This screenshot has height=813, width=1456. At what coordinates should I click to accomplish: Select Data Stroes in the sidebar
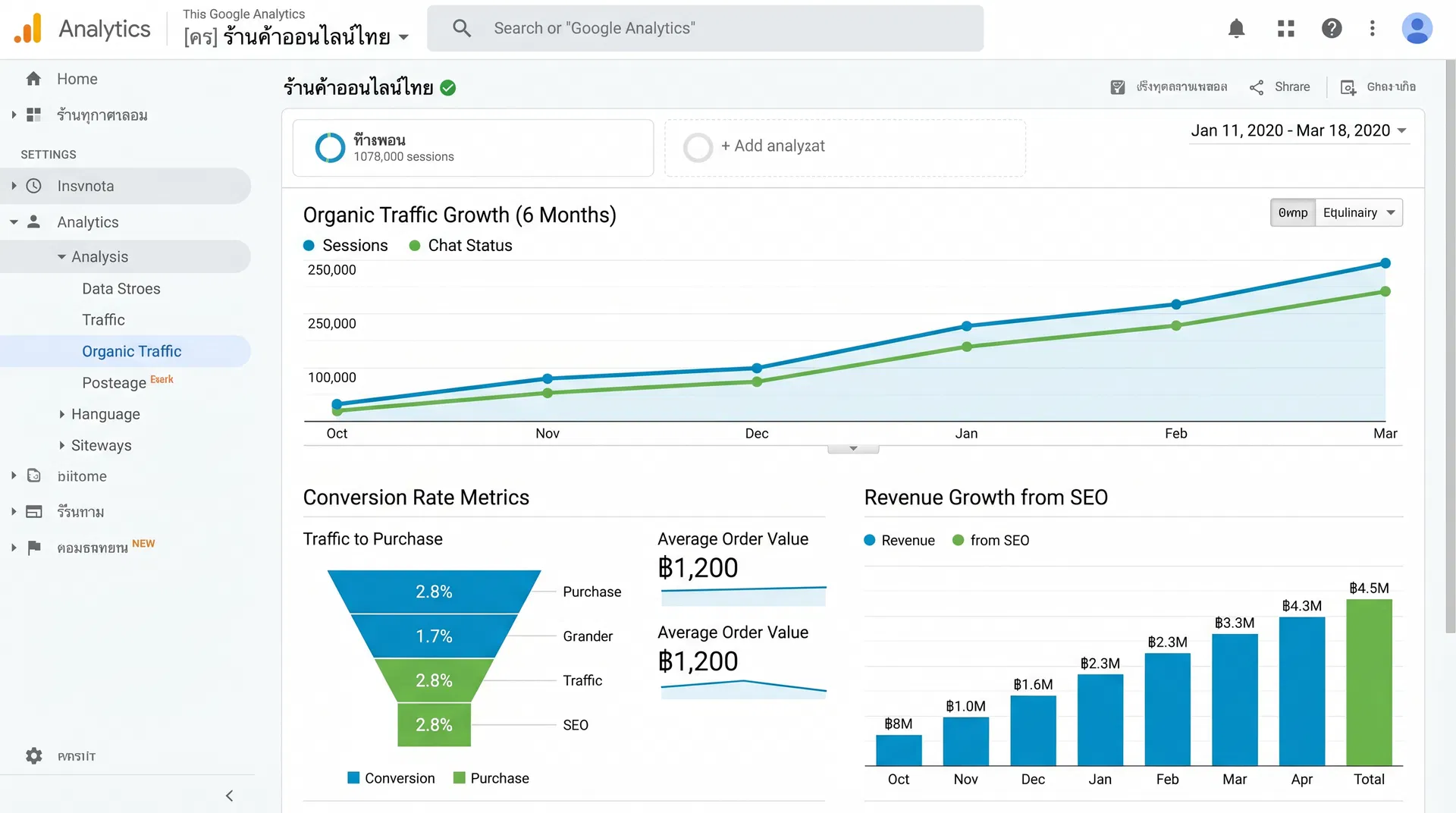pyautogui.click(x=121, y=288)
